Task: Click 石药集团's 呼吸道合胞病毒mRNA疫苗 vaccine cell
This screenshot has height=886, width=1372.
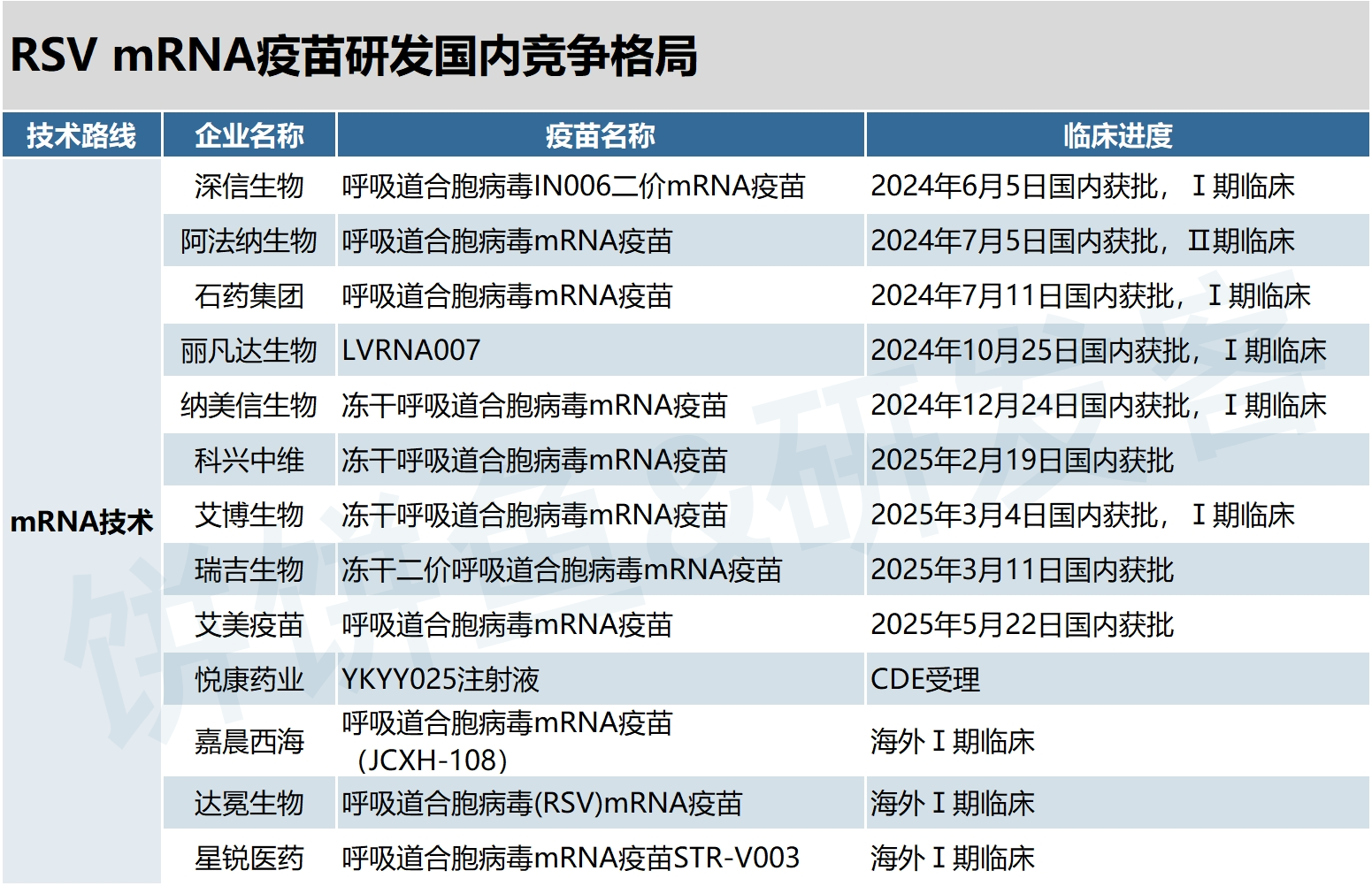Action: point(601,295)
